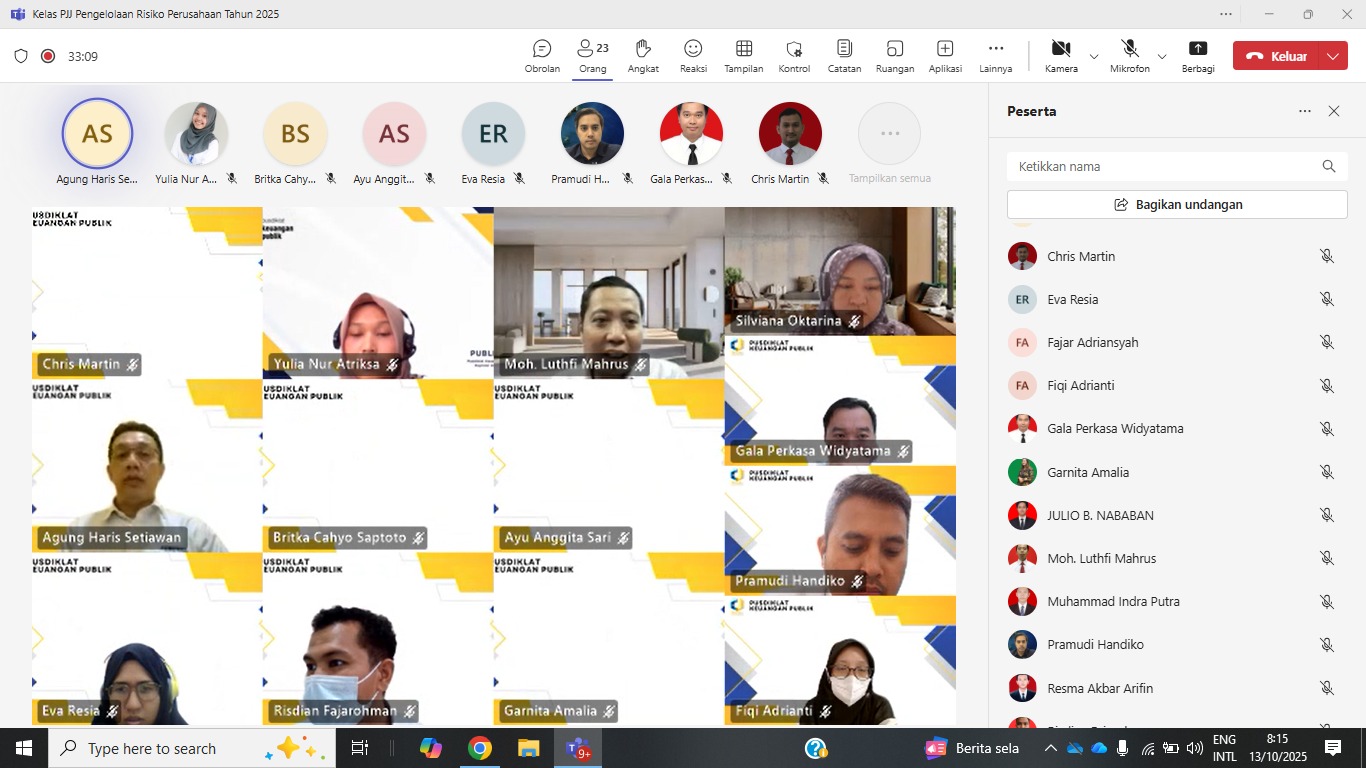Raise hand with the Angkat icon
Image resolution: width=1366 pixels, height=768 pixels.
point(643,56)
